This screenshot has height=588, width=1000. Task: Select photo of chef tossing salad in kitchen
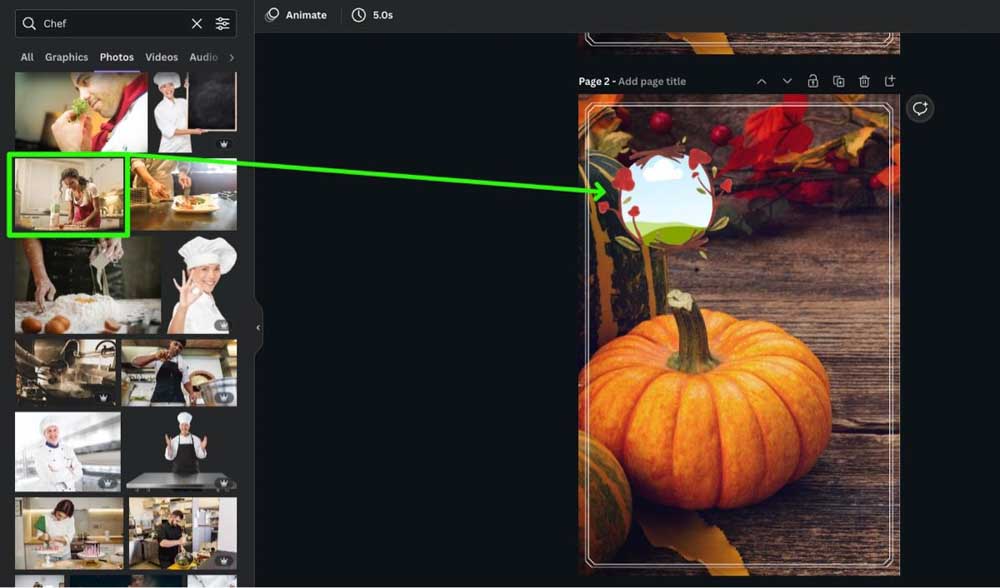(x=183, y=533)
